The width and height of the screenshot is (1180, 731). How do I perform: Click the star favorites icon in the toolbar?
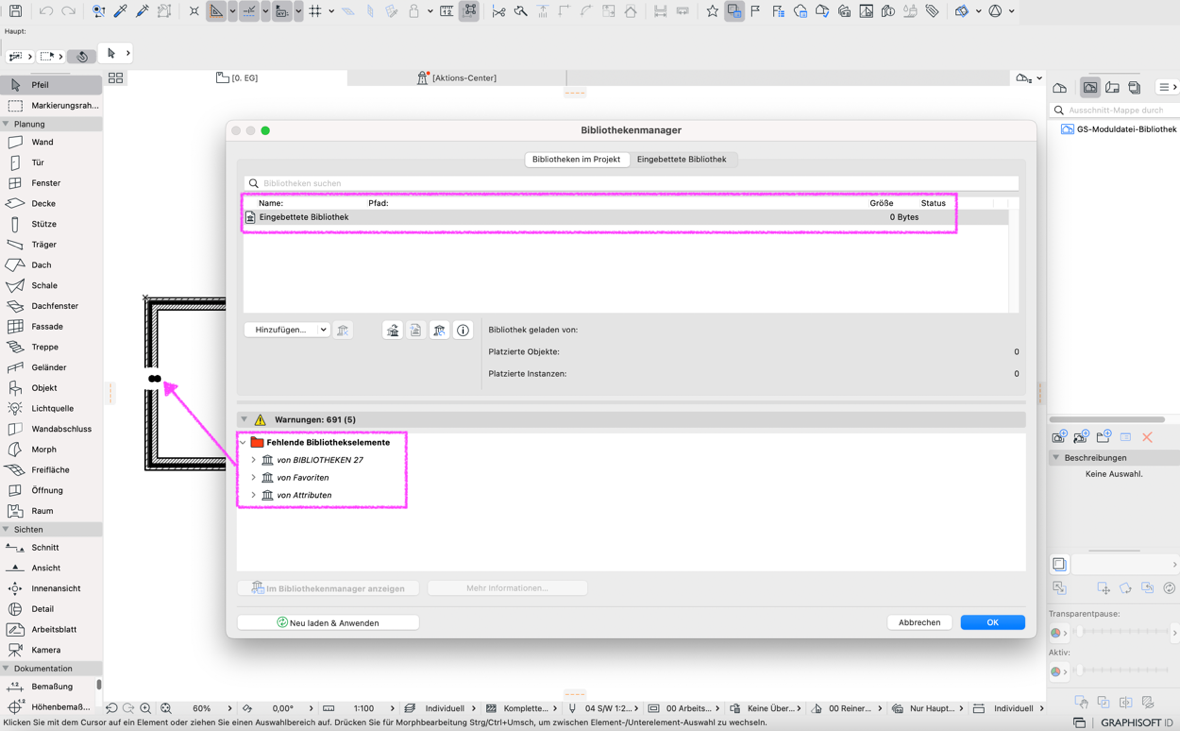click(712, 11)
